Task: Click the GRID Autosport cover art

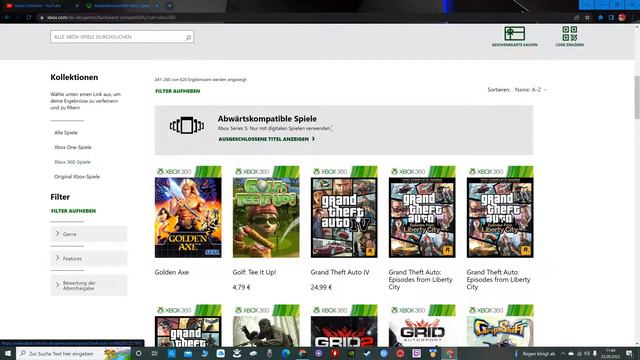Action: (x=422, y=326)
